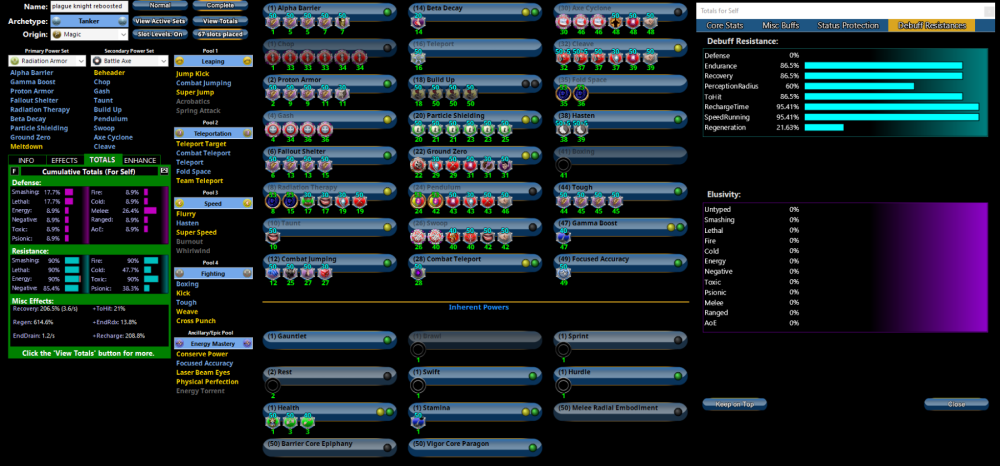Toggle the Proton Armor power indicator
Viewport: 1000px width, 466px height.
[x=387, y=84]
